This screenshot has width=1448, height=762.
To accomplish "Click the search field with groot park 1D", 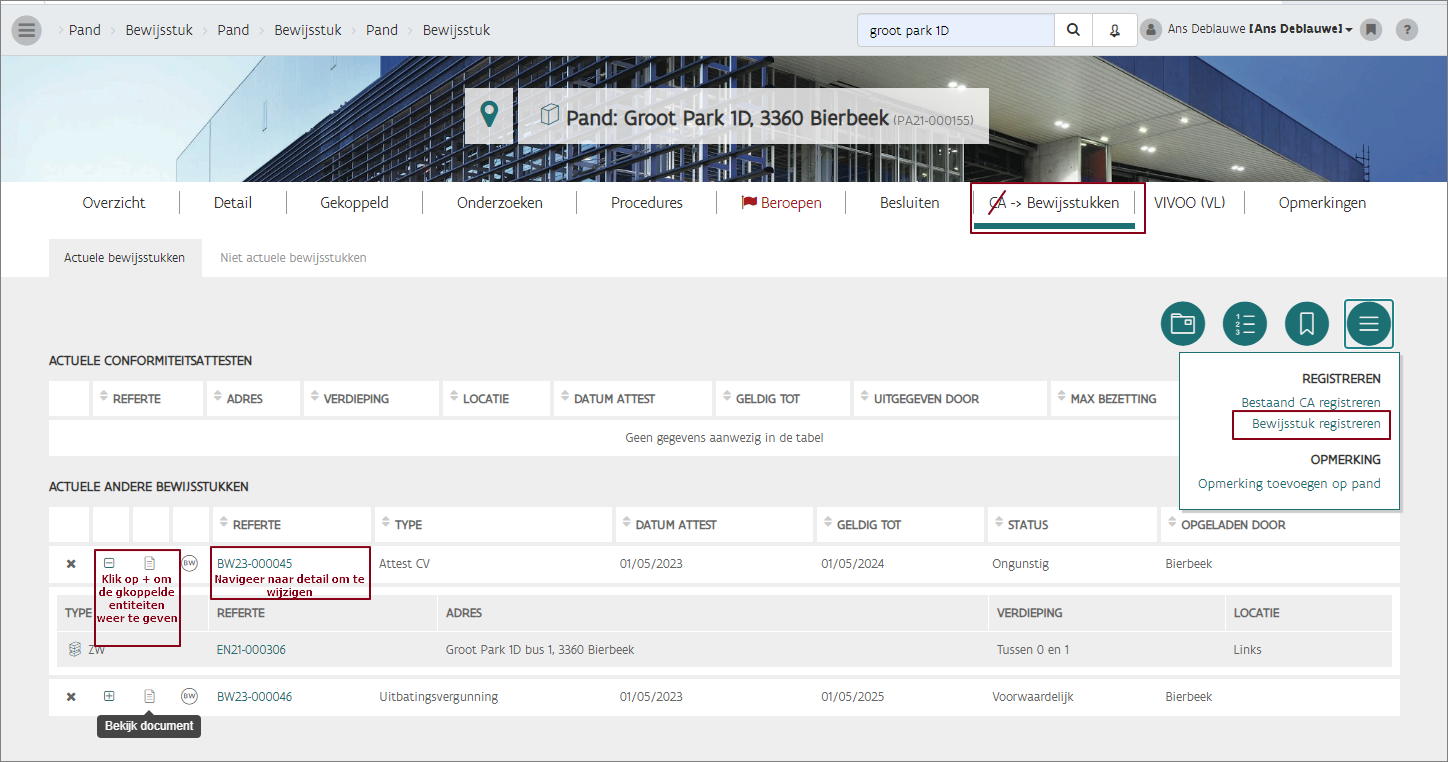I will (x=955, y=30).
